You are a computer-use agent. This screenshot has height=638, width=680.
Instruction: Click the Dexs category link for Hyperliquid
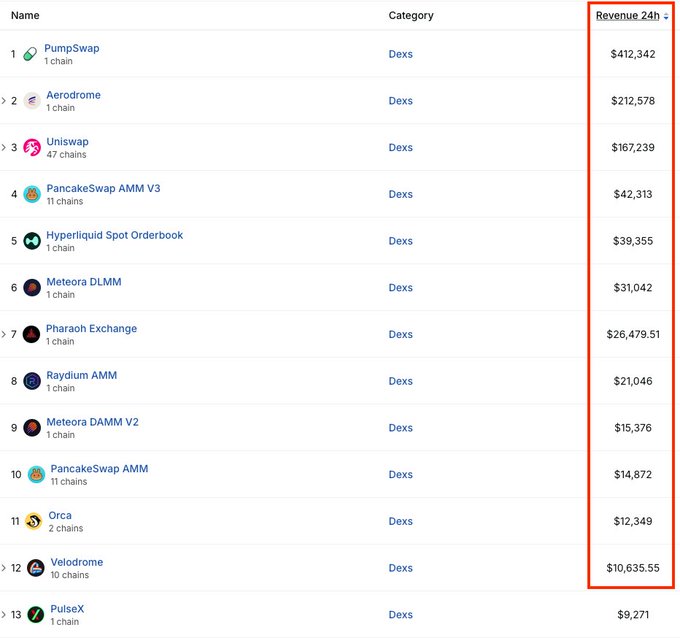tap(400, 241)
